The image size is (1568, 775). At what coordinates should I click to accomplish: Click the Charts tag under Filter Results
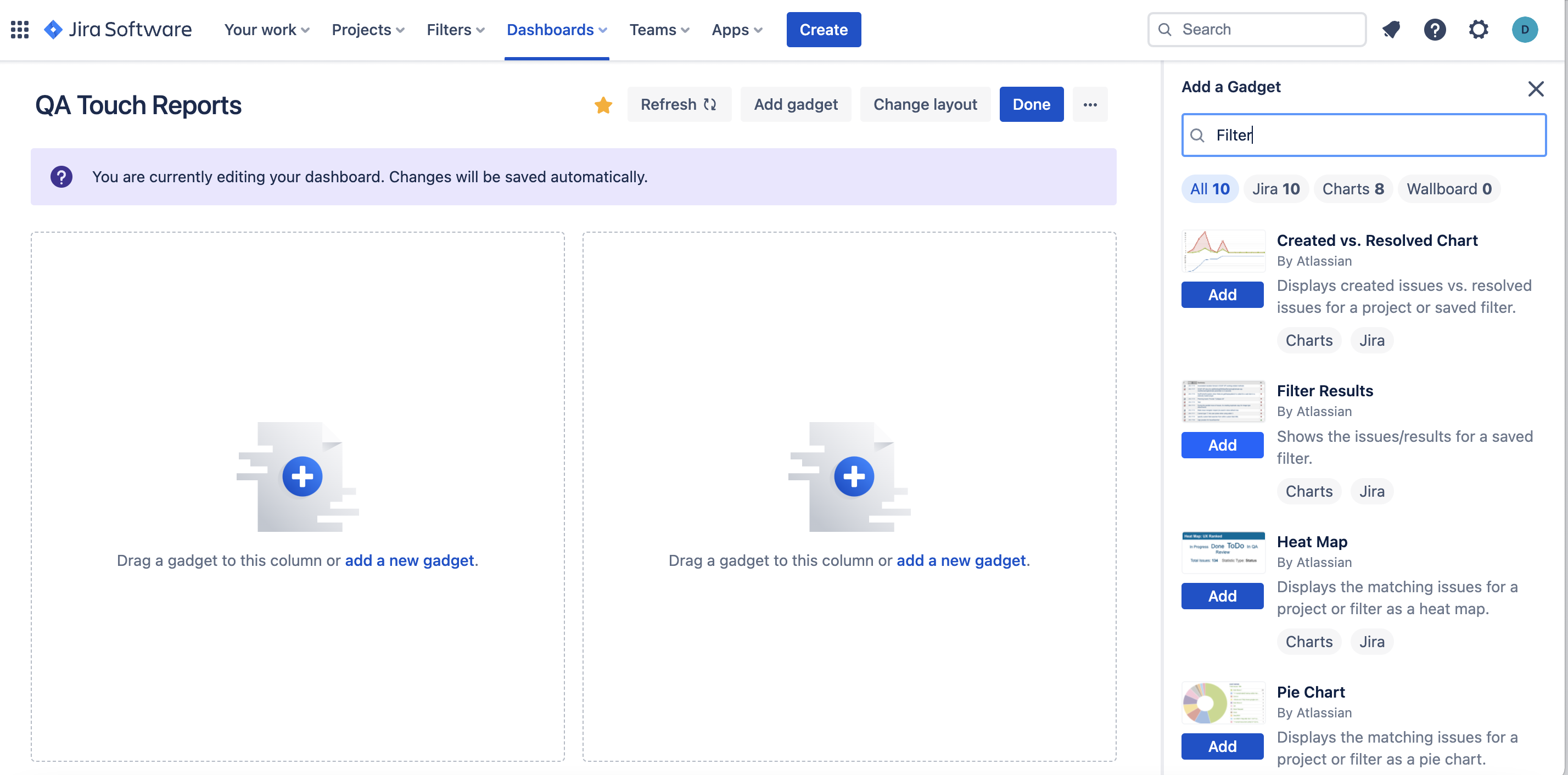pyautogui.click(x=1309, y=492)
